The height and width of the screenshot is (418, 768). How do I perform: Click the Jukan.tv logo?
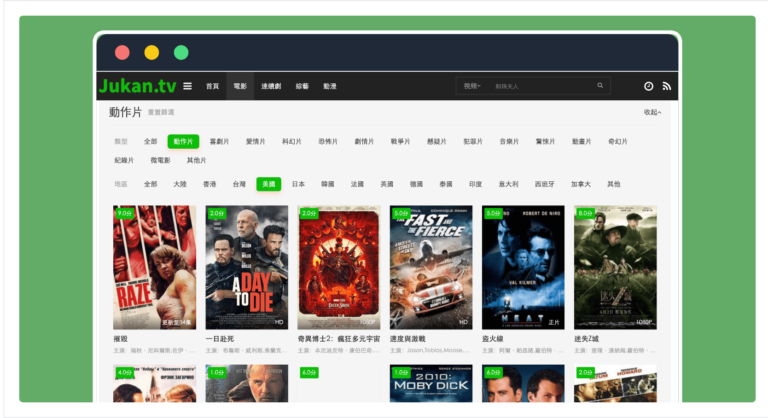click(138, 86)
